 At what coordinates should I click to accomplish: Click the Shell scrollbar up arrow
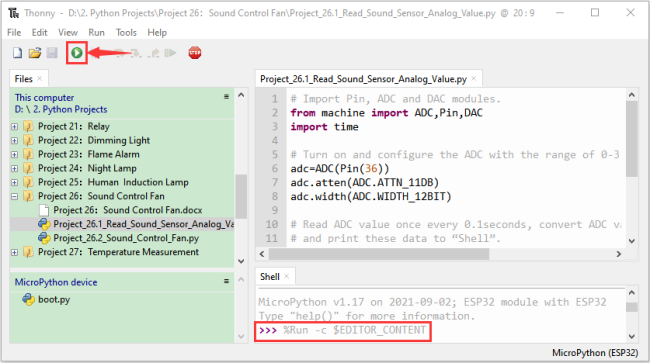(632, 293)
